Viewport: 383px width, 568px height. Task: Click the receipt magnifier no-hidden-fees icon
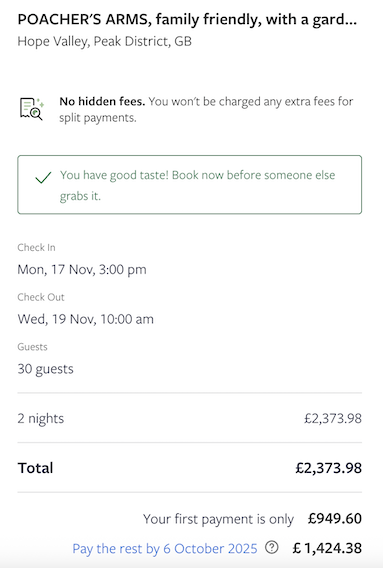(32, 109)
